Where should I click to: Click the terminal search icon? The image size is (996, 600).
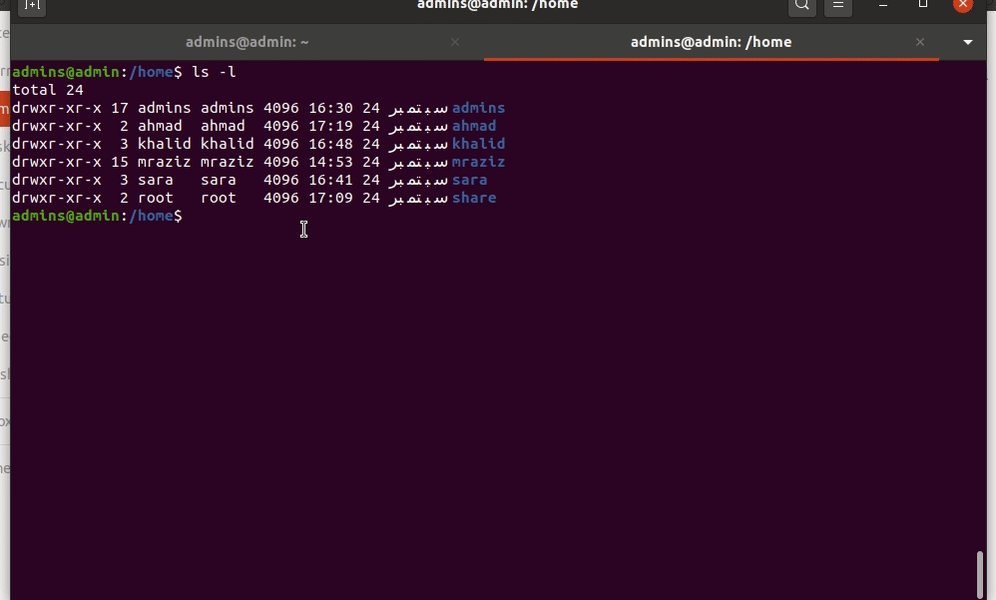tap(802, 5)
